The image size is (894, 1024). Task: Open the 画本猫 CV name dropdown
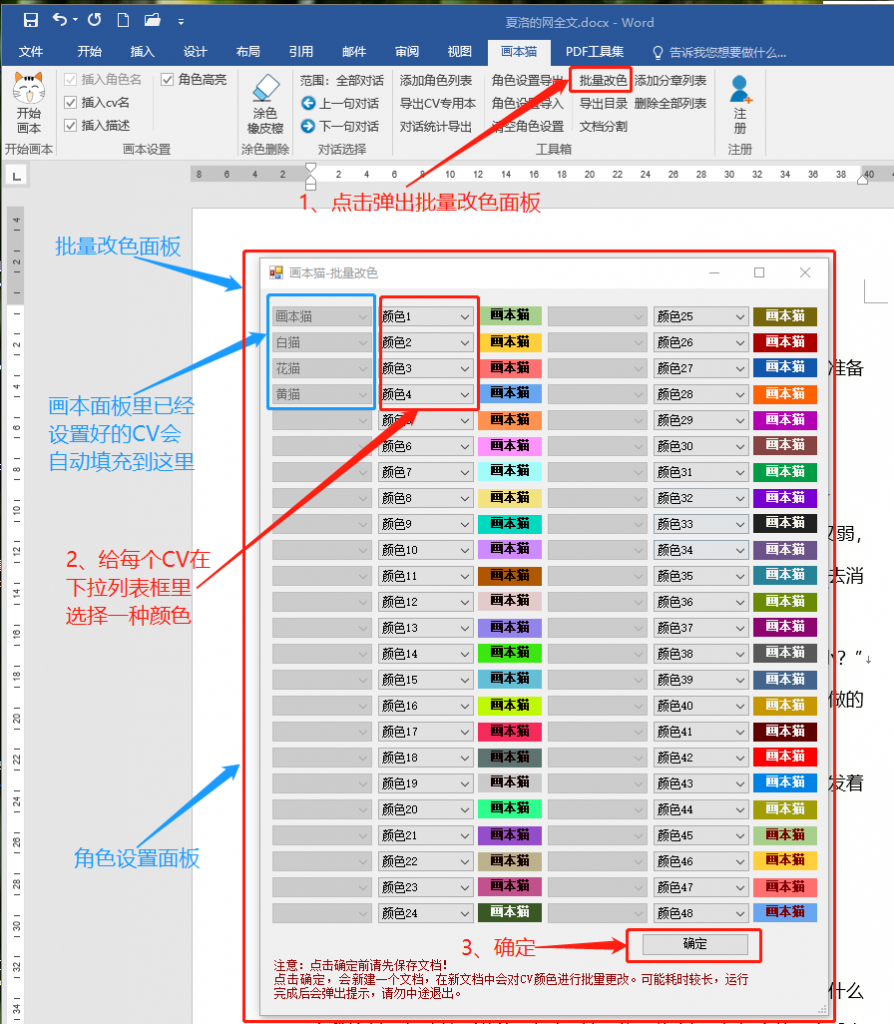point(322,316)
